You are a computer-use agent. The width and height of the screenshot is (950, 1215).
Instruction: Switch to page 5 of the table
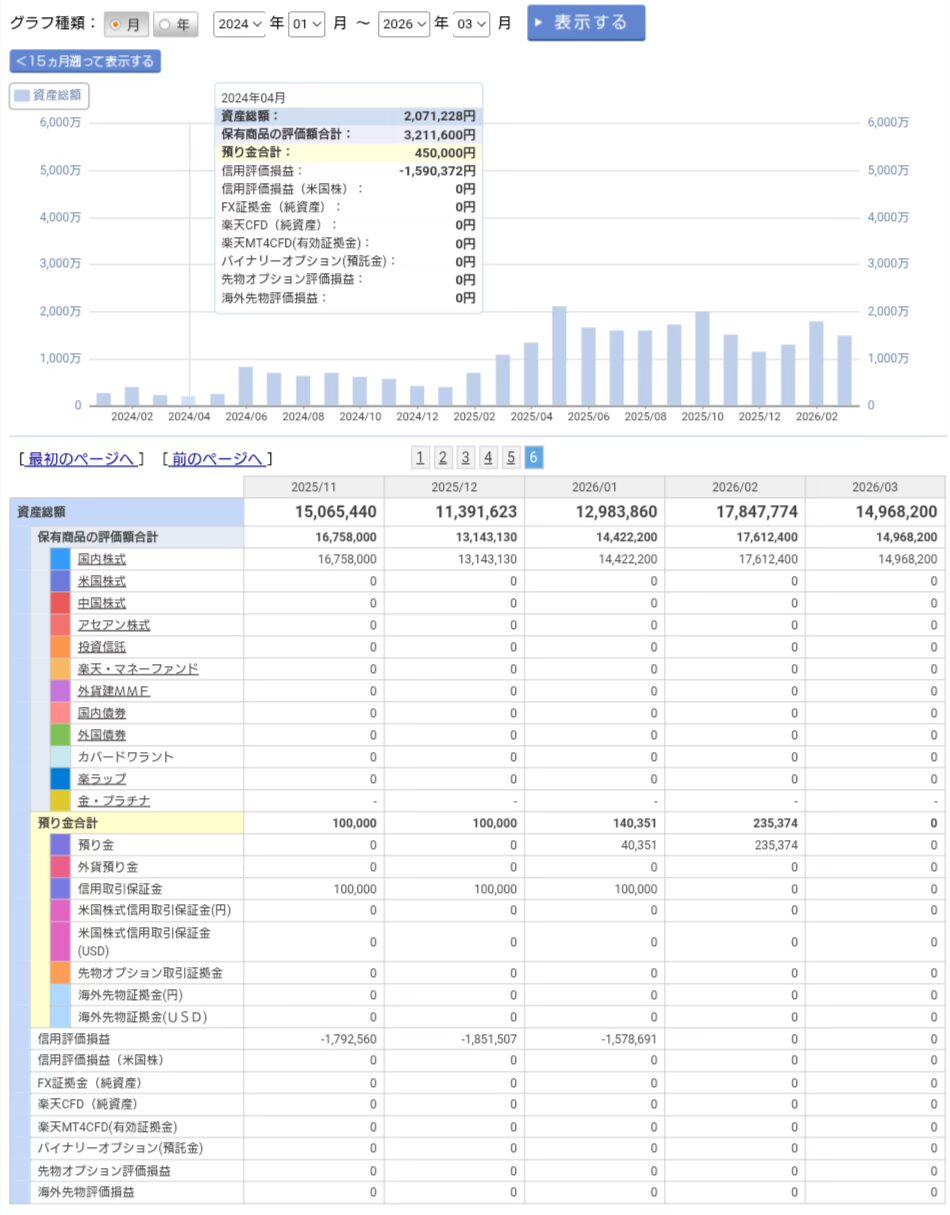tap(511, 458)
